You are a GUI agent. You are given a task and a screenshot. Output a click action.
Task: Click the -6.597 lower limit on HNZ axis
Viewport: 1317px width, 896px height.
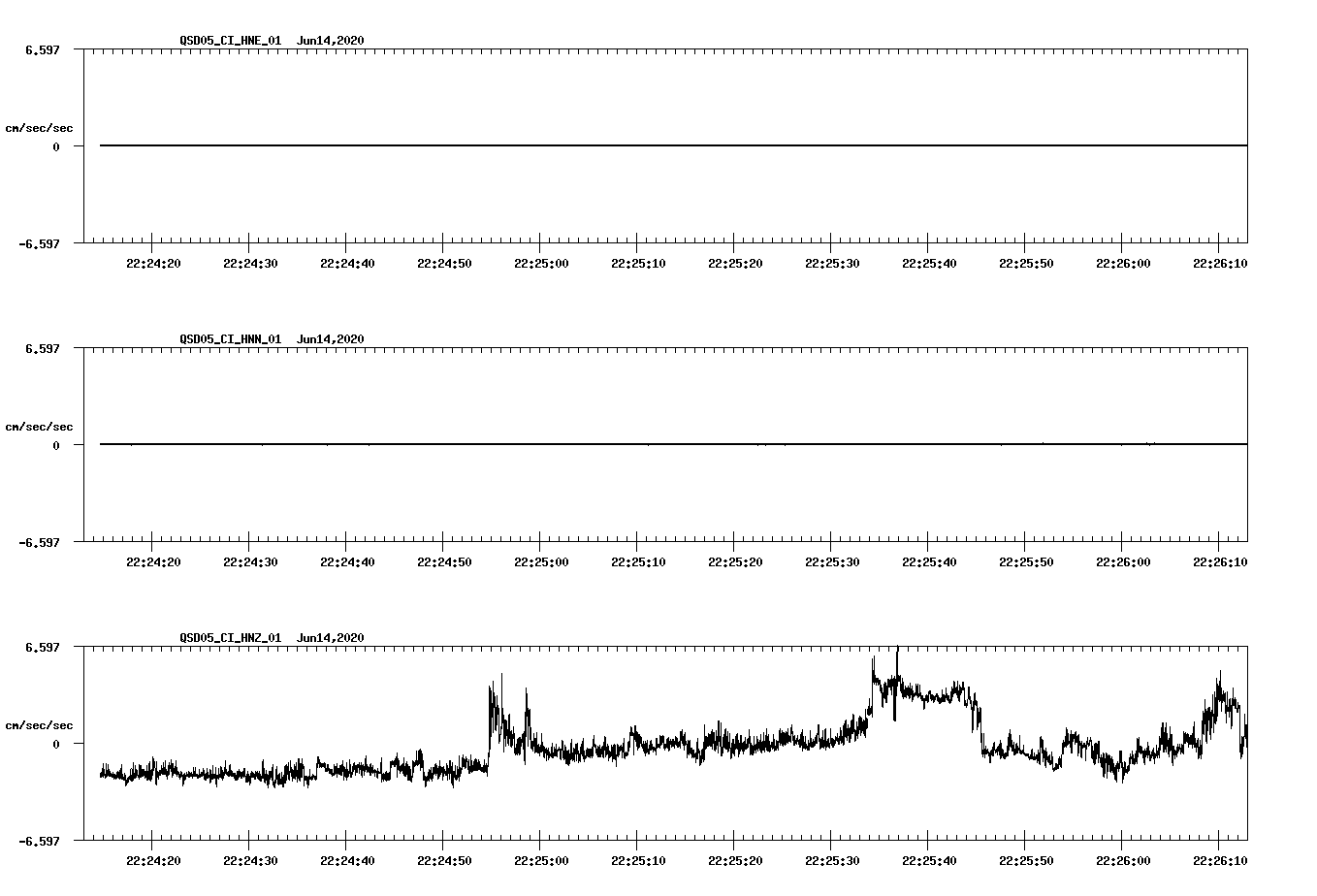point(39,841)
